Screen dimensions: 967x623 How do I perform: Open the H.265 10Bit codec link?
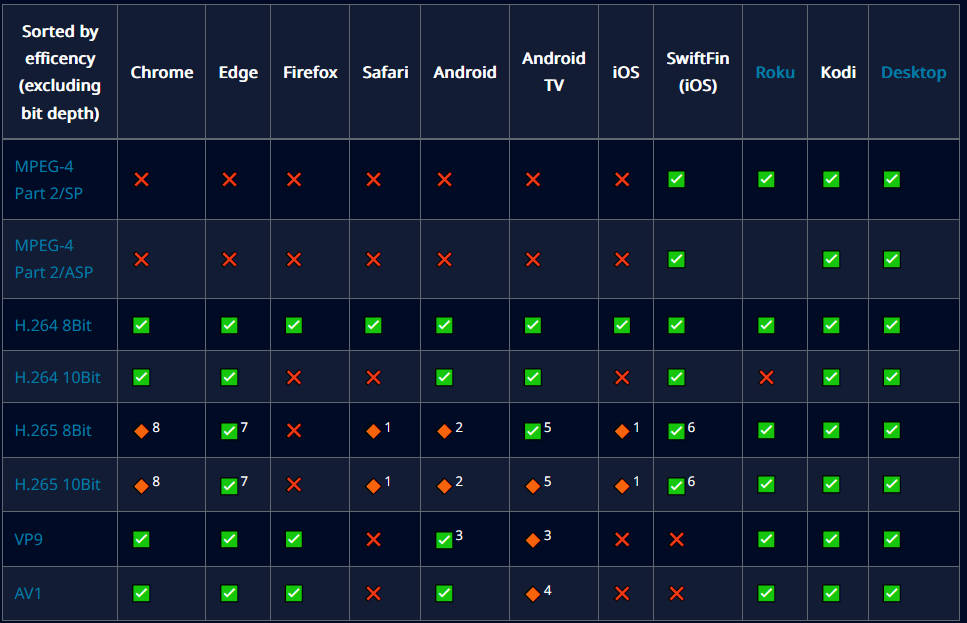(57, 484)
